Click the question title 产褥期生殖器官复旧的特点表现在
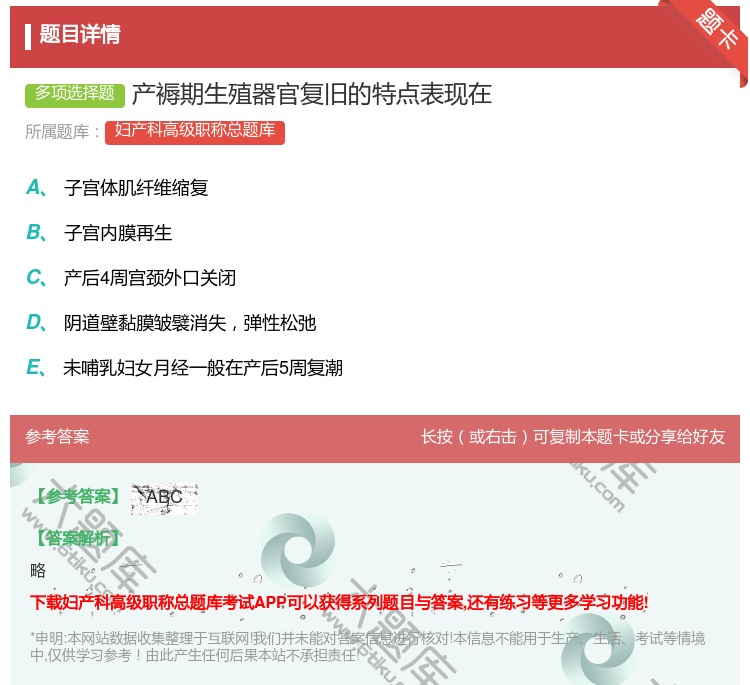 pyautogui.click(x=312, y=94)
